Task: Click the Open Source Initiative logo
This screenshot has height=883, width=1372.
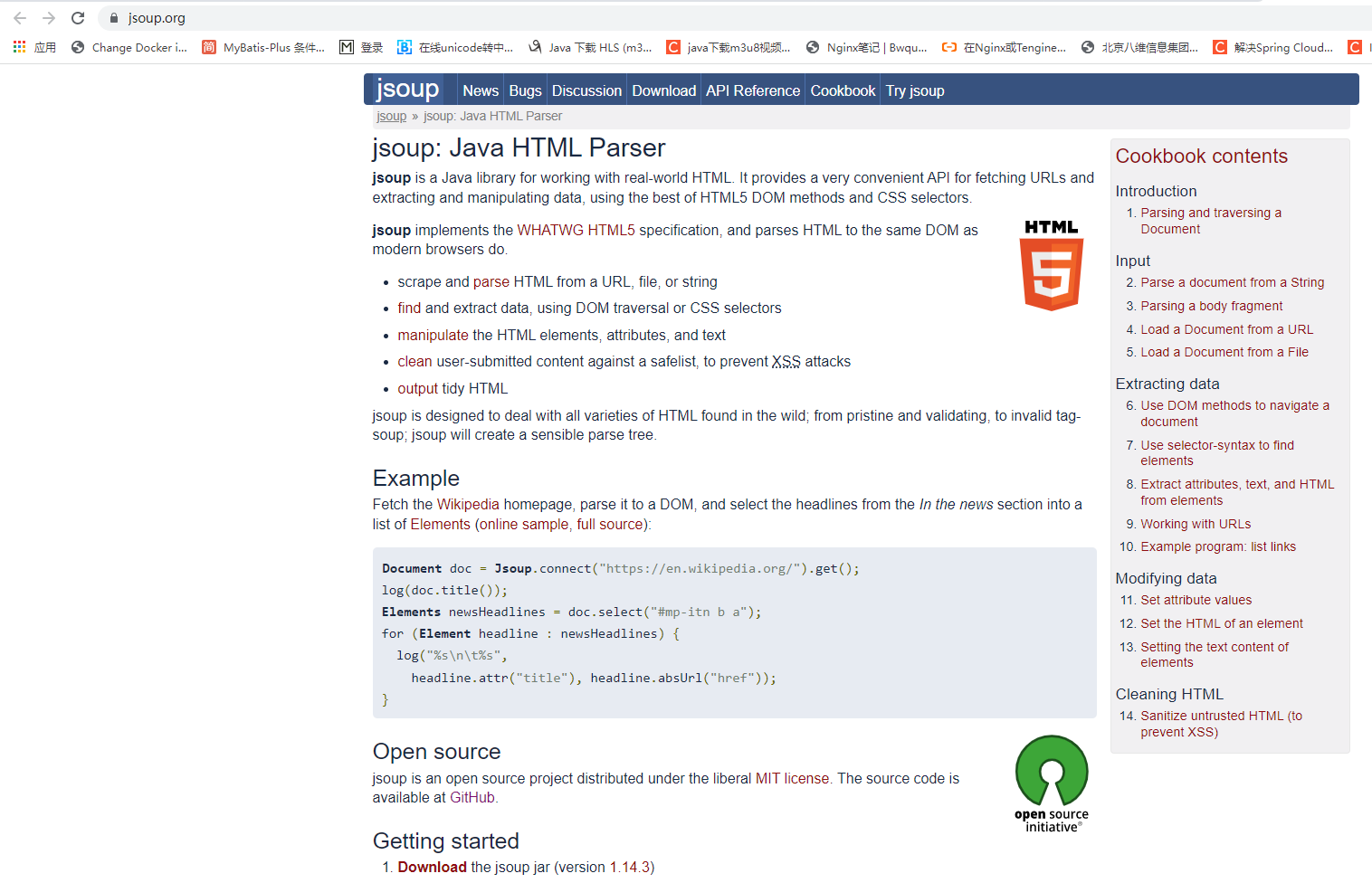Action: [1052, 783]
